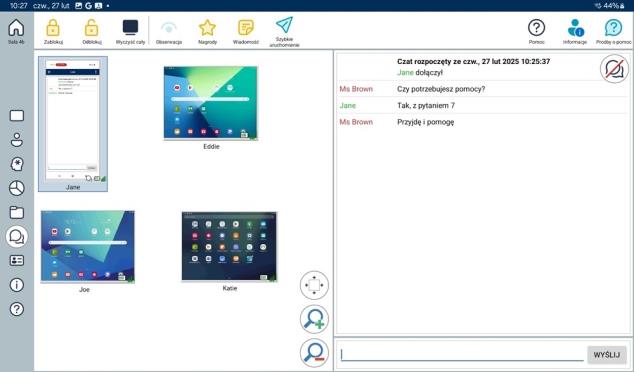Screen dimensions: 634x372
Task: Select Katie's tablet thumbnail
Action: pos(229,246)
